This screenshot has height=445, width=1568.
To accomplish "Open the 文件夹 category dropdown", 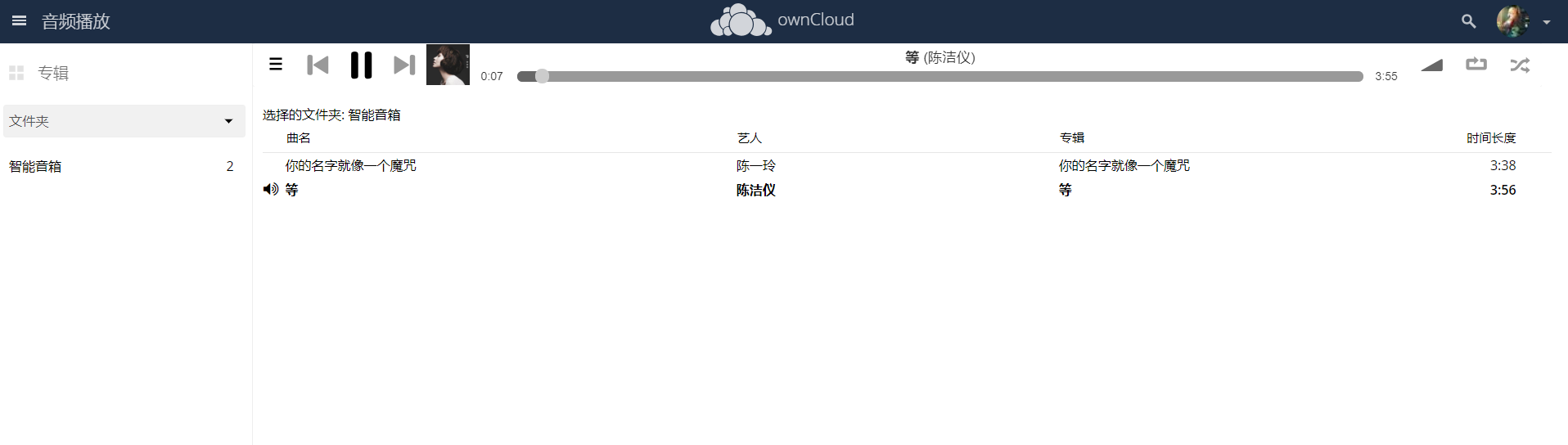I will pyautogui.click(x=124, y=121).
